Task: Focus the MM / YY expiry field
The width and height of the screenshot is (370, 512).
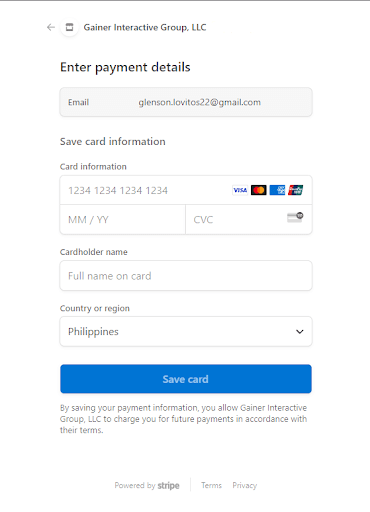Action: (x=123, y=220)
